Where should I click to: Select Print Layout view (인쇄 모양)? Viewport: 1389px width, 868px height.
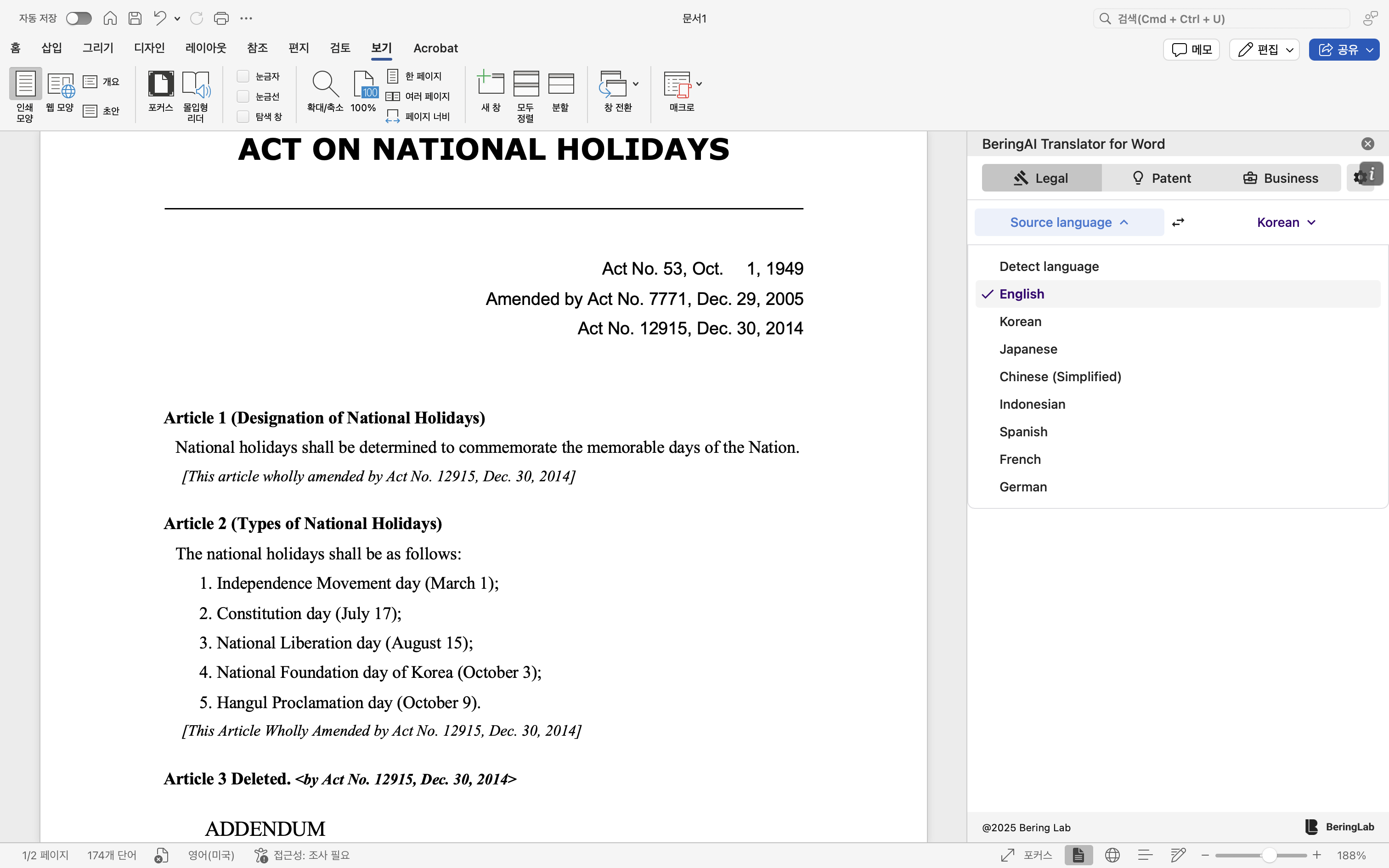pos(25,96)
